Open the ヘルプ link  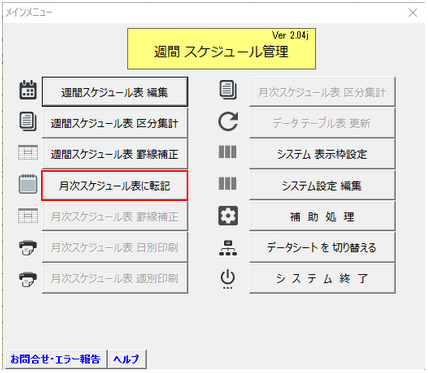[x=127, y=359]
